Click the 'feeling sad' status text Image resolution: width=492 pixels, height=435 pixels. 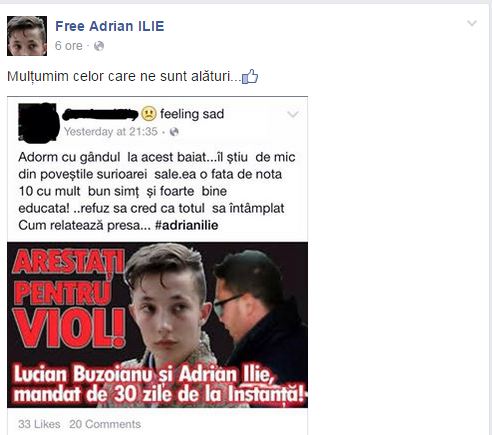[x=192, y=114]
